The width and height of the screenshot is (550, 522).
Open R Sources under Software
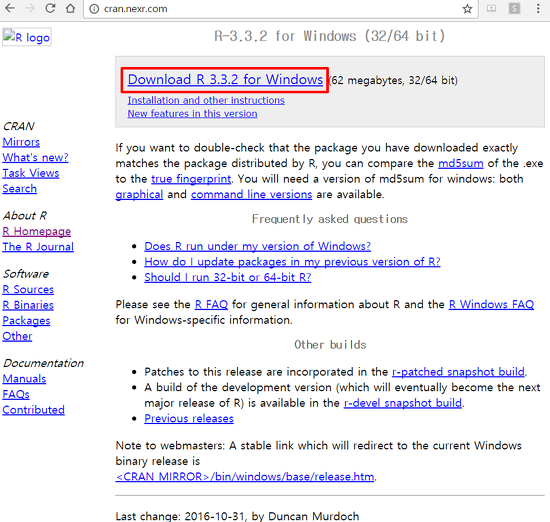(x=28, y=289)
